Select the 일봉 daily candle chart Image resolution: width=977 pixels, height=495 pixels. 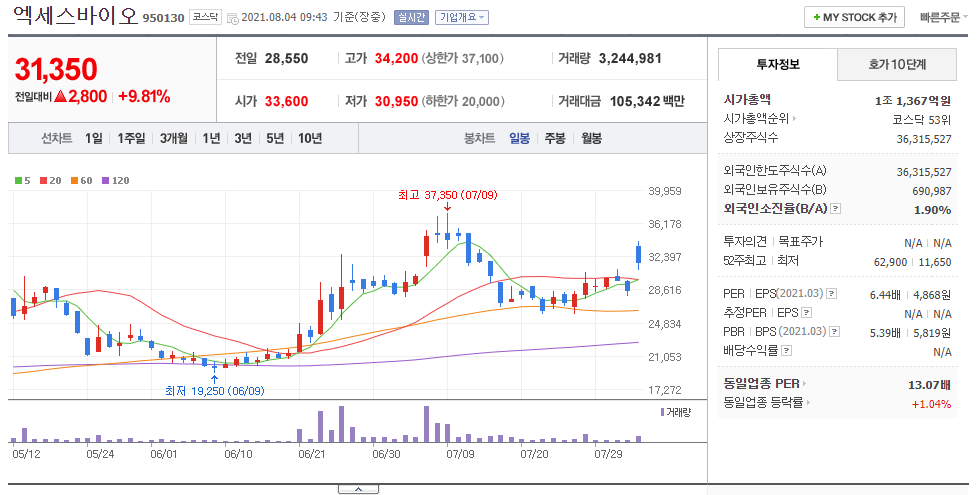(519, 138)
